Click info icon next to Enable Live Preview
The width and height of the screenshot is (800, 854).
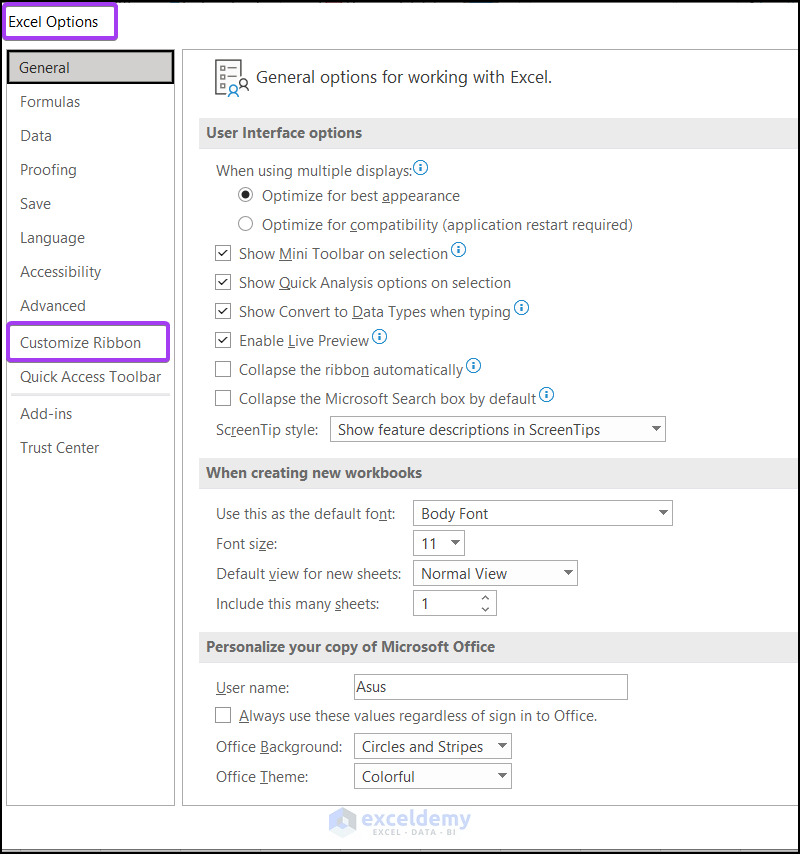coord(379,338)
